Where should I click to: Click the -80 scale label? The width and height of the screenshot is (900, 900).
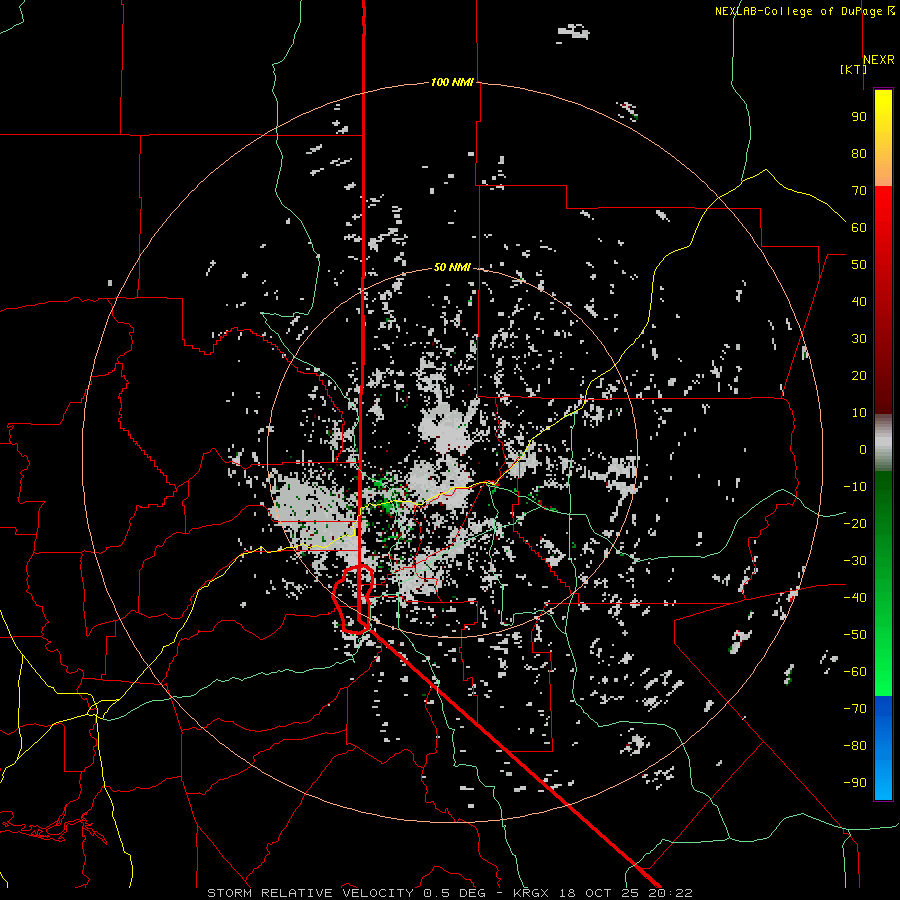(x=855, y=746)
